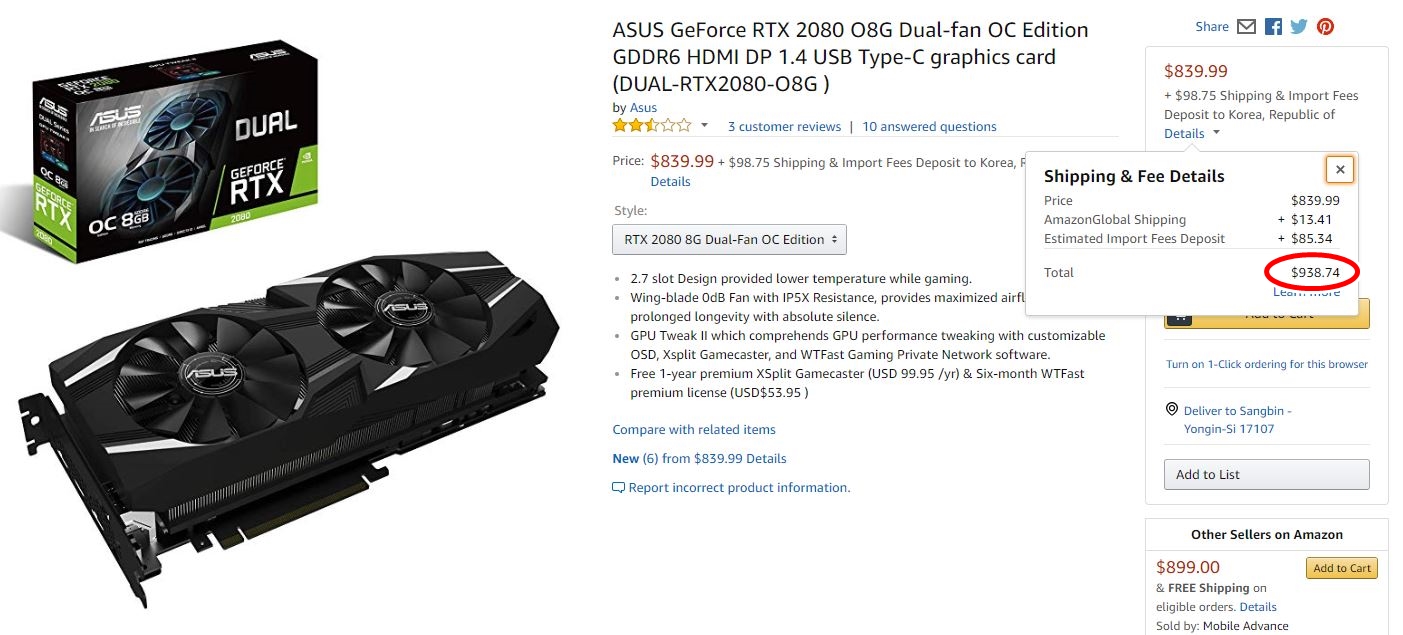
Task: Open New (6) from $839.99 offers
Action: coord(699,459)
